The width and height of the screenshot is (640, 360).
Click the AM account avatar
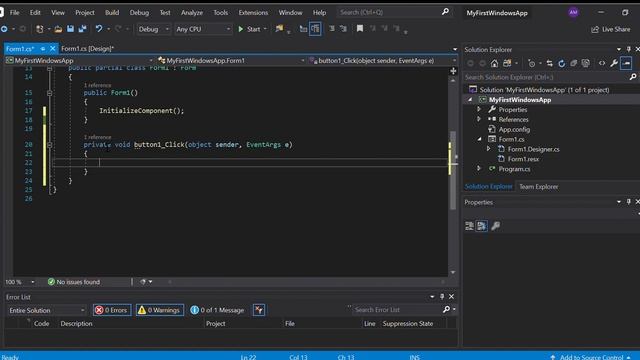573,12
